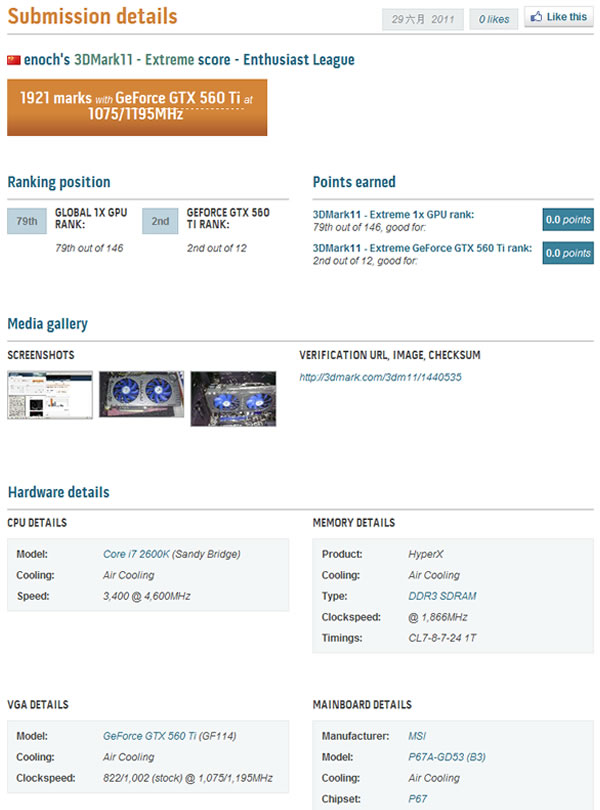Select the @ 1,866MHz memory clockspeed value

click(438, 617)
